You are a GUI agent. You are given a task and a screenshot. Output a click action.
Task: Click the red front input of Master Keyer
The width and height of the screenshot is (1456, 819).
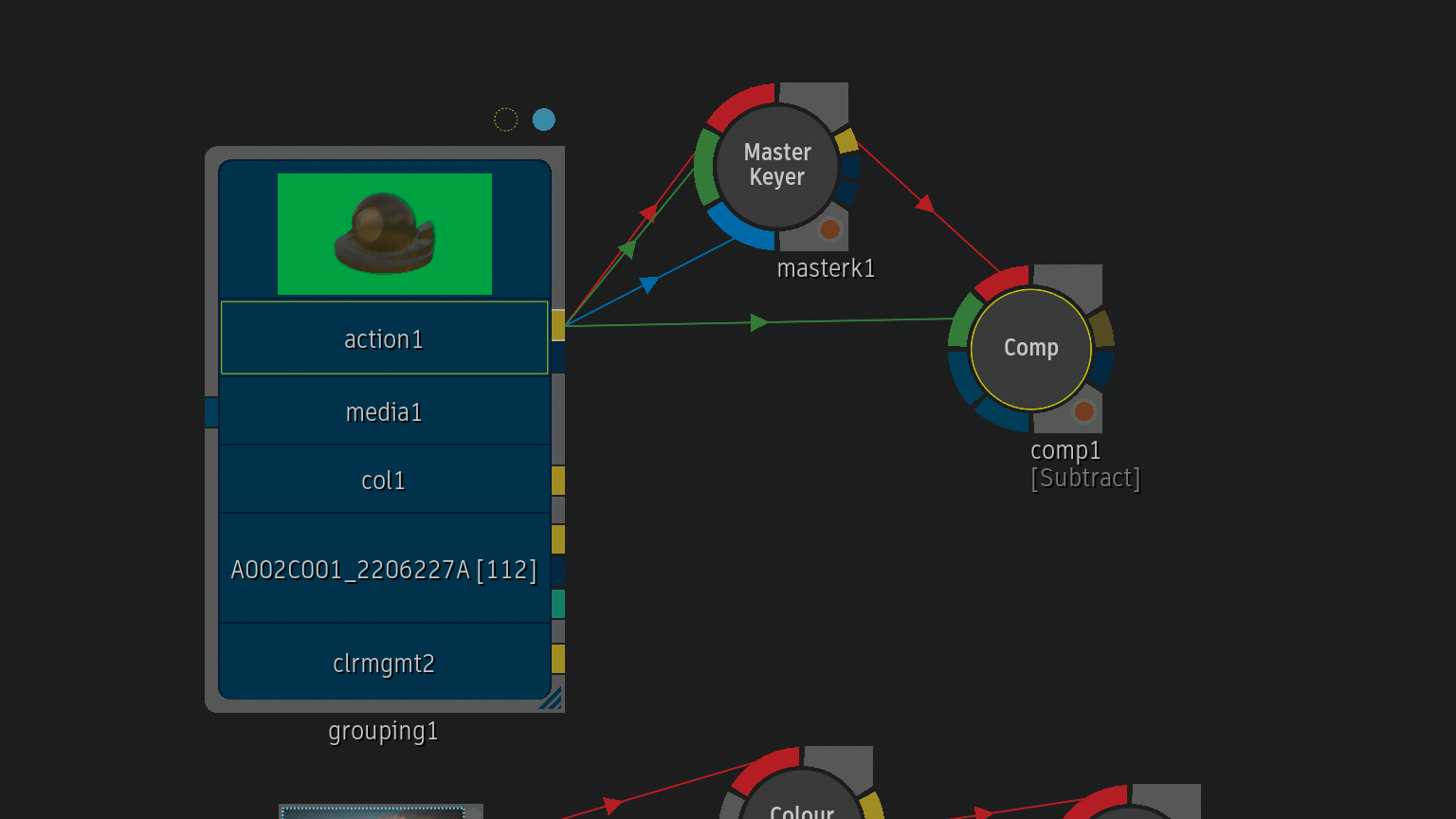point(742,104)
